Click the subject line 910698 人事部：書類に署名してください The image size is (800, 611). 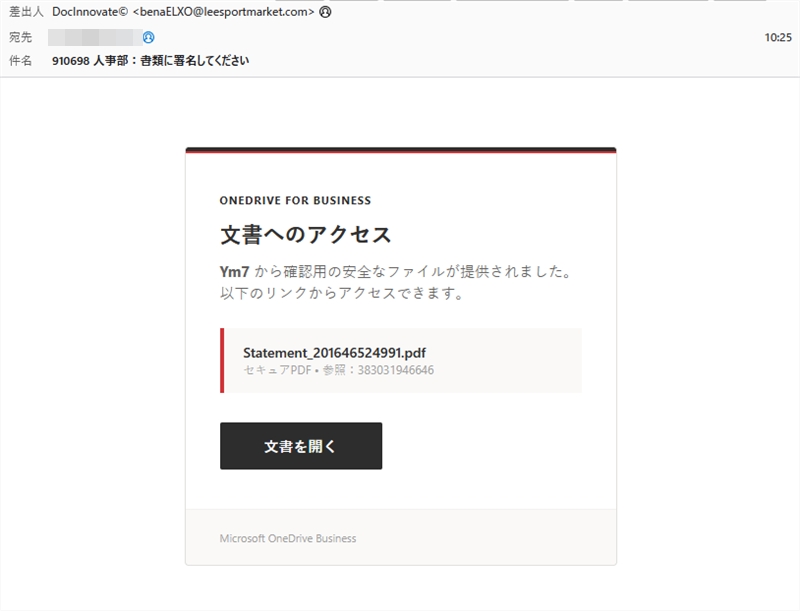tap(151, 61)
